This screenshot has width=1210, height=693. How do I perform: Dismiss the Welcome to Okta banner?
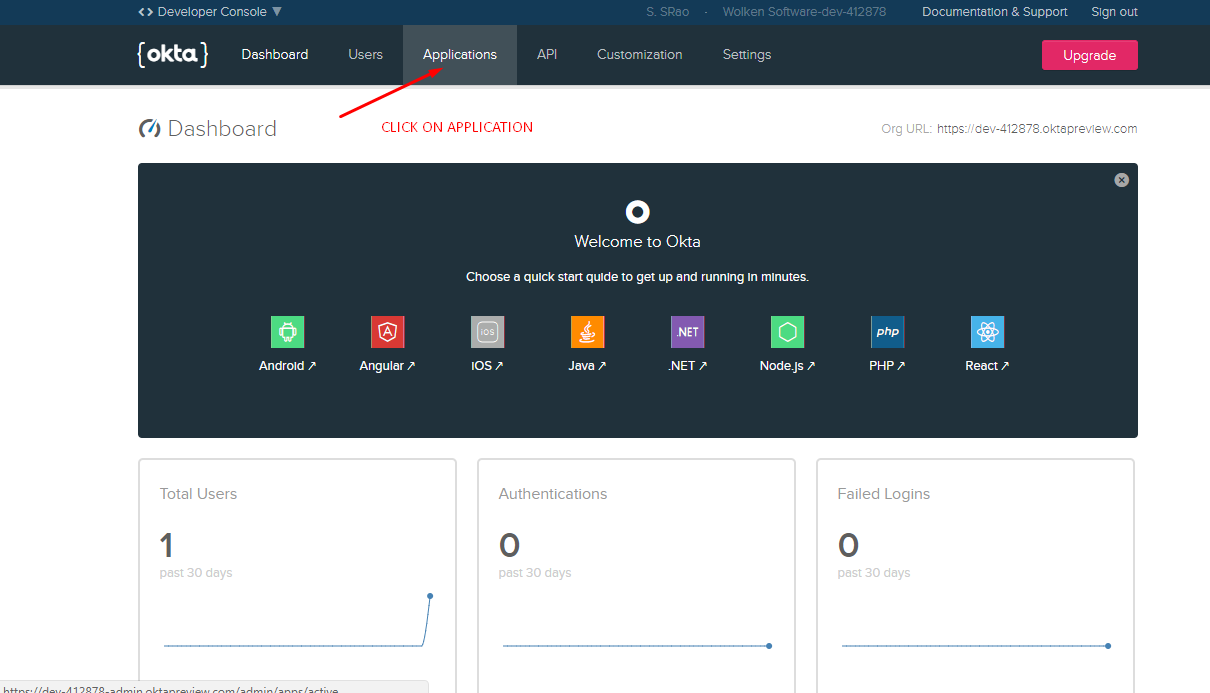click(1121, 179)
